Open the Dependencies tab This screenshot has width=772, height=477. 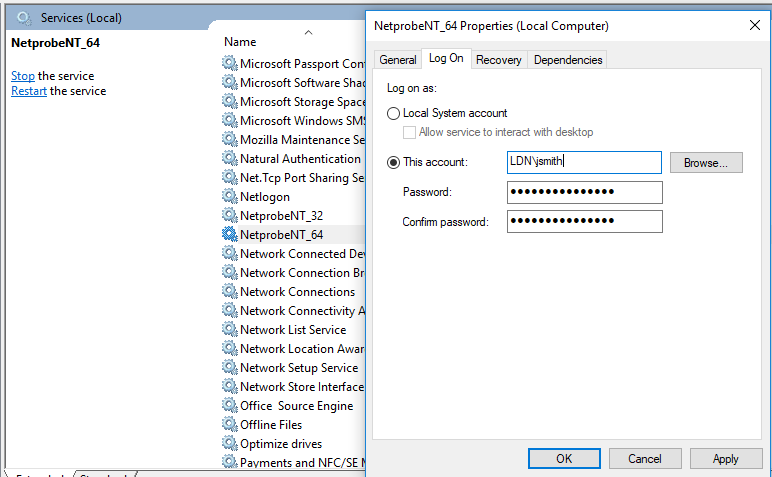coord(567,60)
